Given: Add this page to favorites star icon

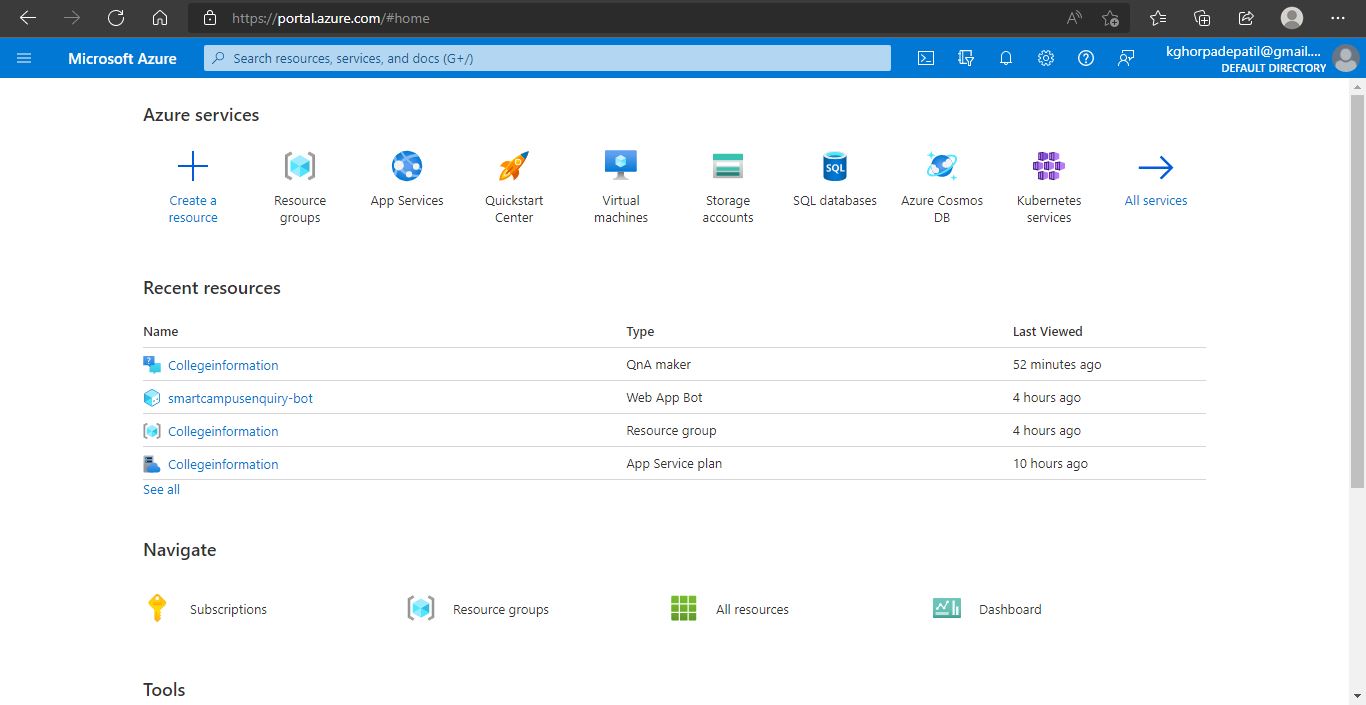Looking at the screenshot, I should click(1110, 18).
